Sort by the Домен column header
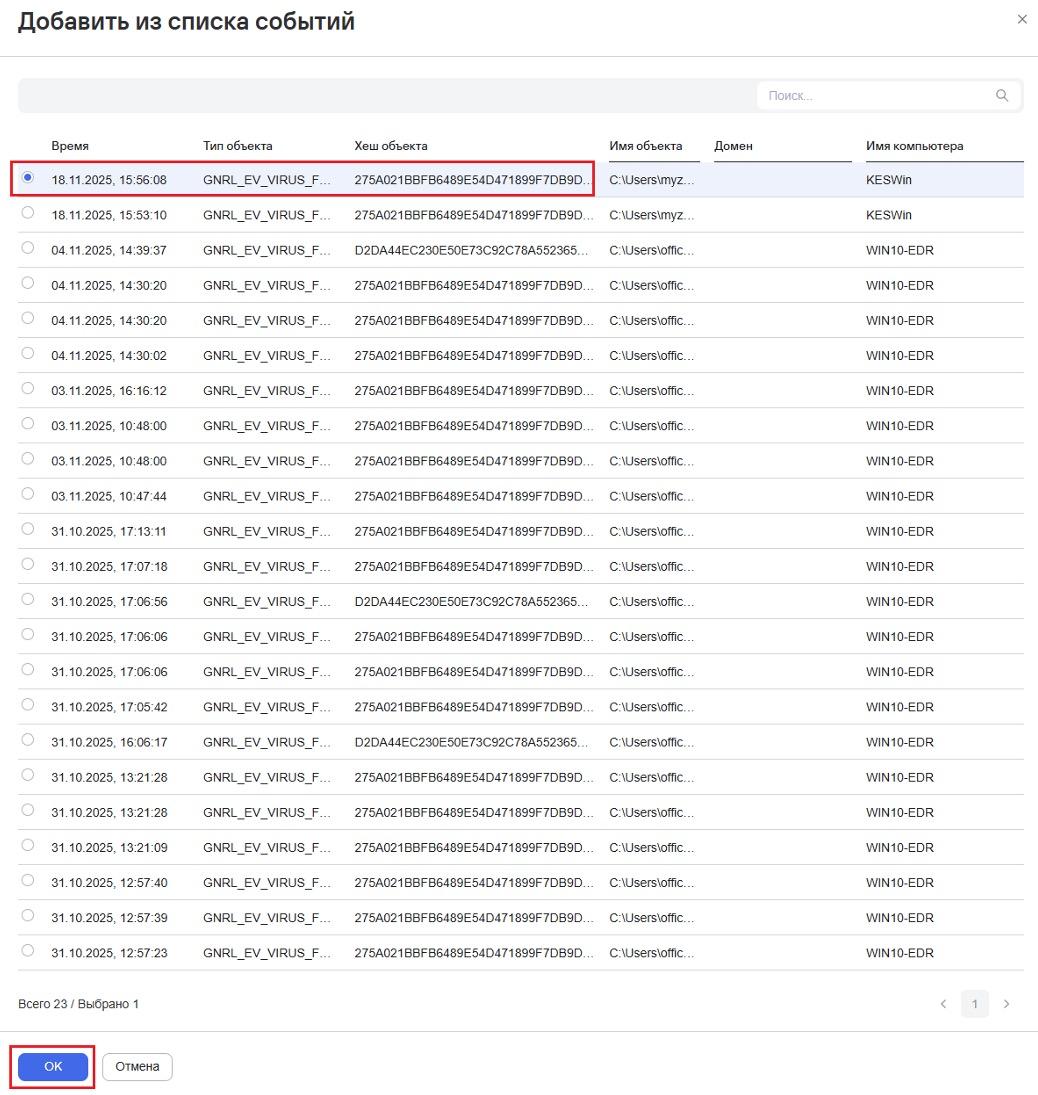 [x=733, y=146]
